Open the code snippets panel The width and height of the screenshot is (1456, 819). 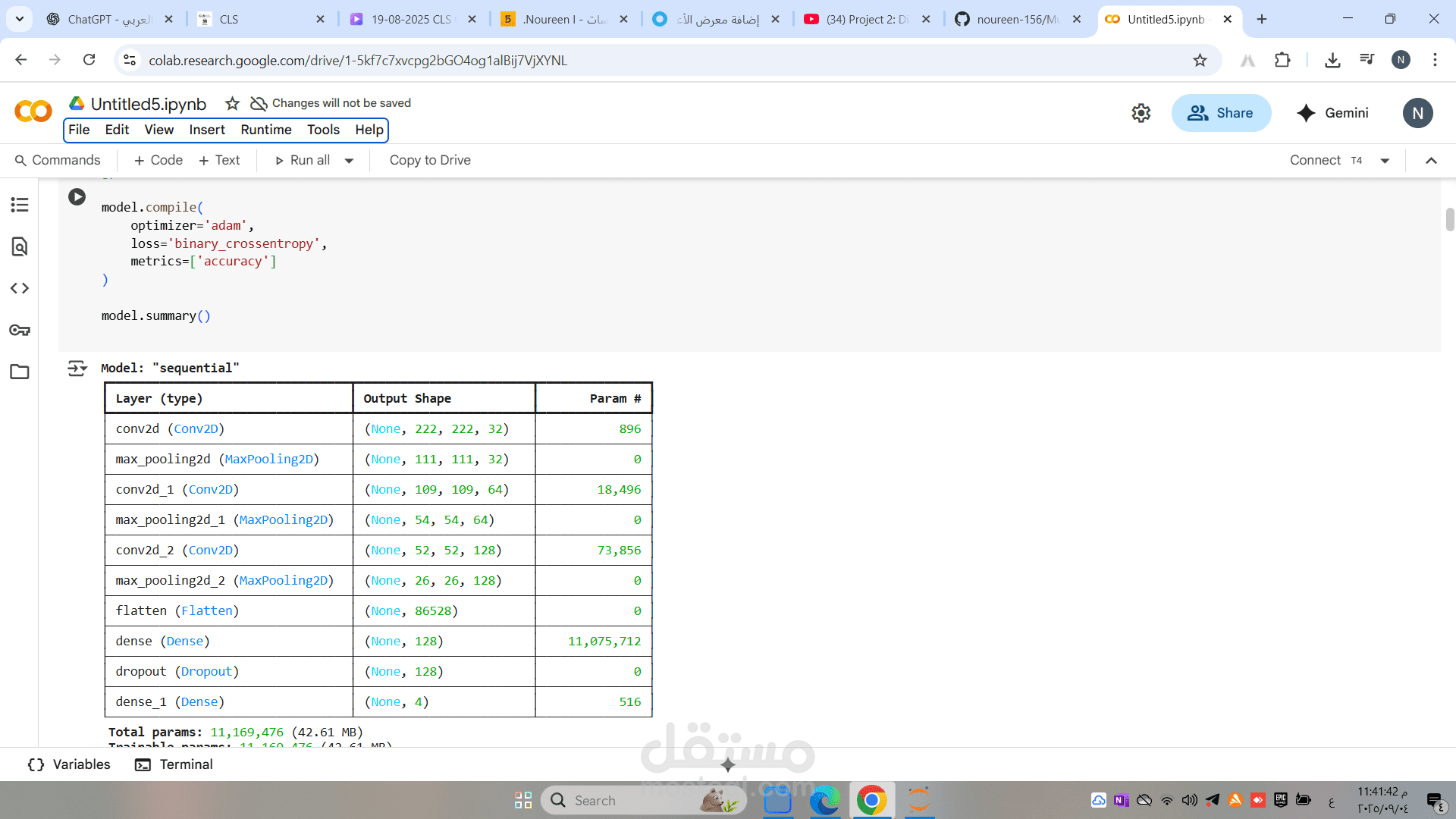pyautogui.click(x=20, y=288)
